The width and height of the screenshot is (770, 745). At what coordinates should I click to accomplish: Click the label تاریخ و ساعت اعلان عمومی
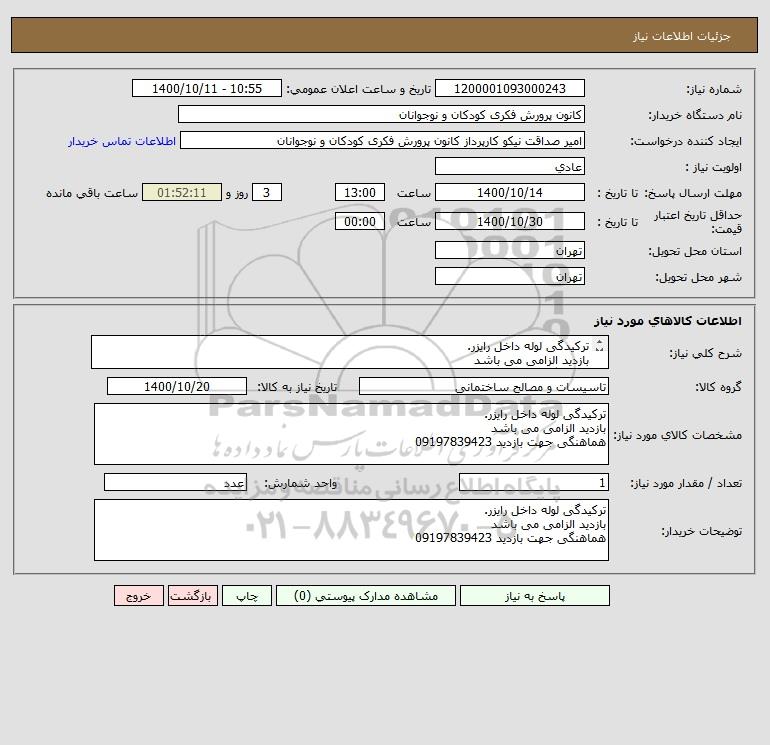click(358, 89)
